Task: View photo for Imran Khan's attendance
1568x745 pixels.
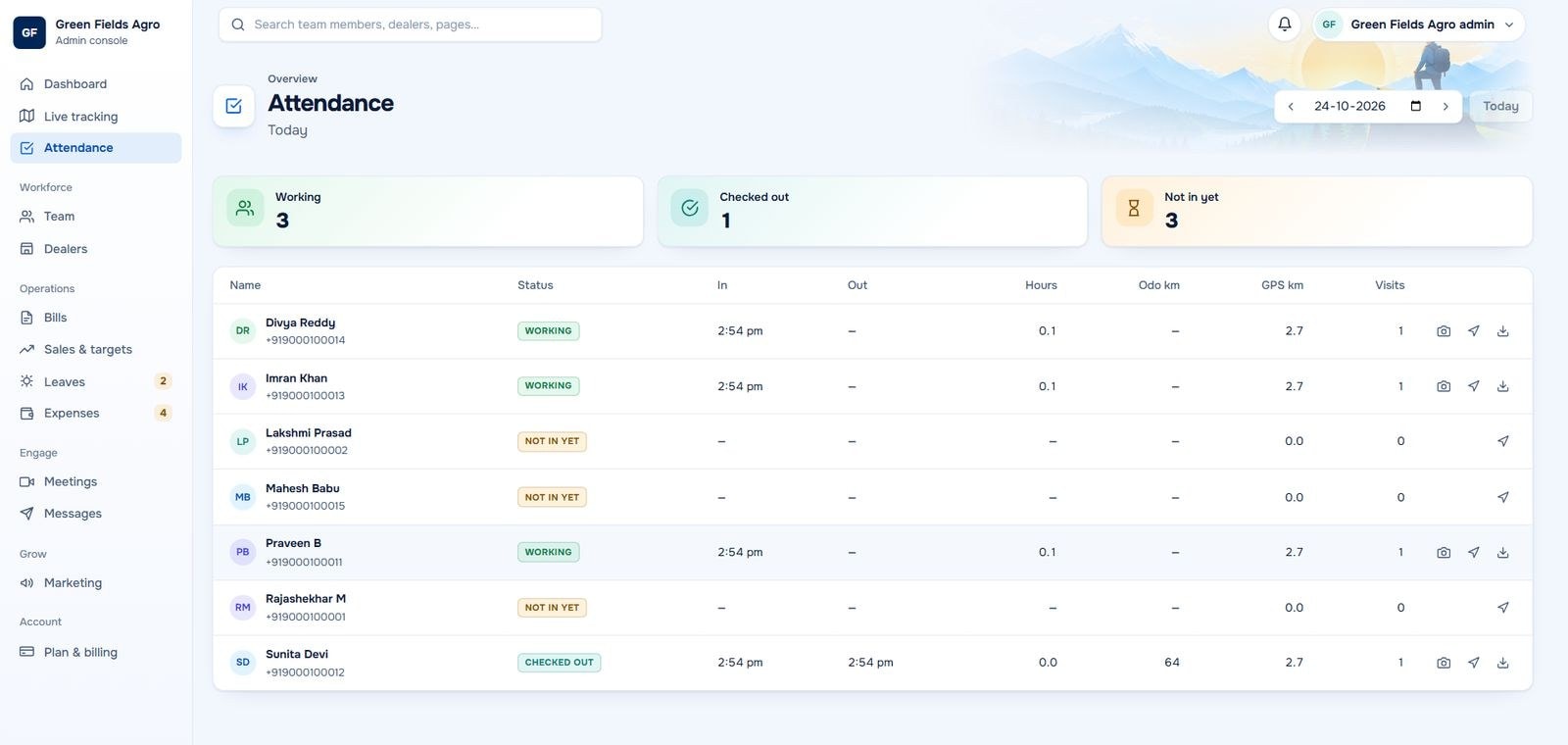Action: 1444,386
